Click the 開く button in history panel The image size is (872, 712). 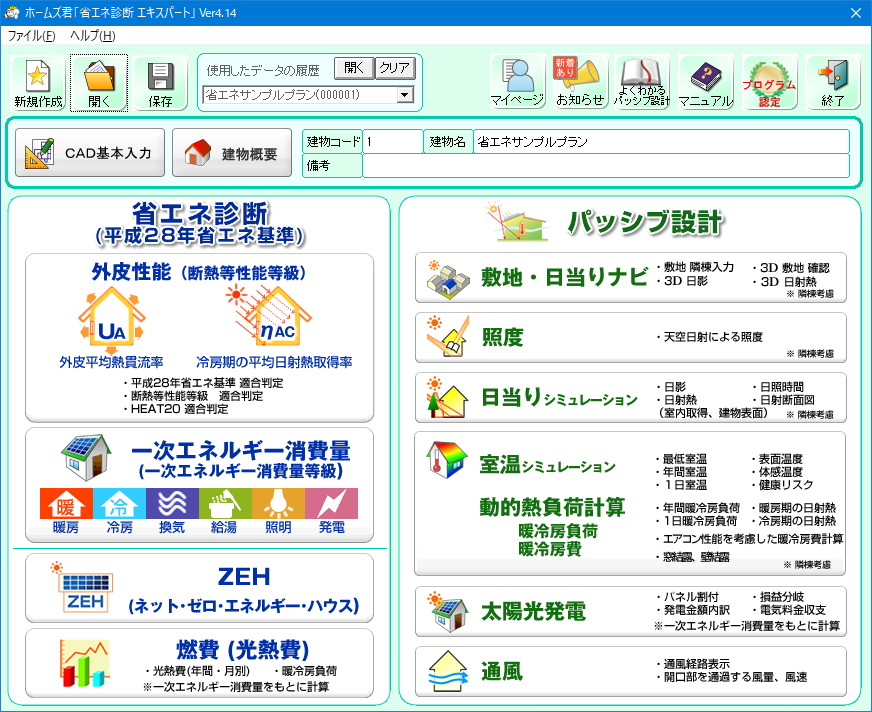point(354,68)
